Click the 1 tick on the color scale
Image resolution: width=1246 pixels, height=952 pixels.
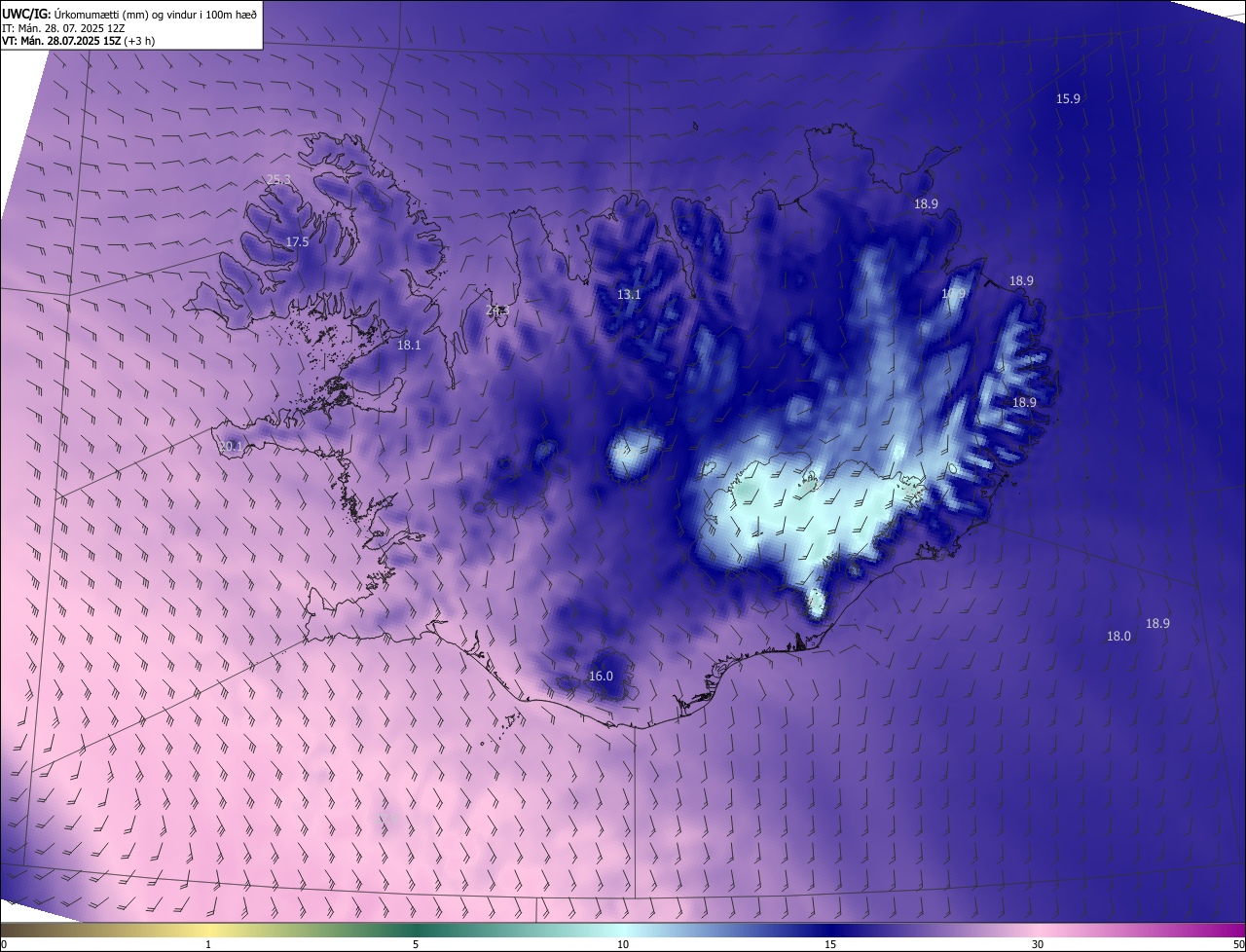click(x=208, y=944)
